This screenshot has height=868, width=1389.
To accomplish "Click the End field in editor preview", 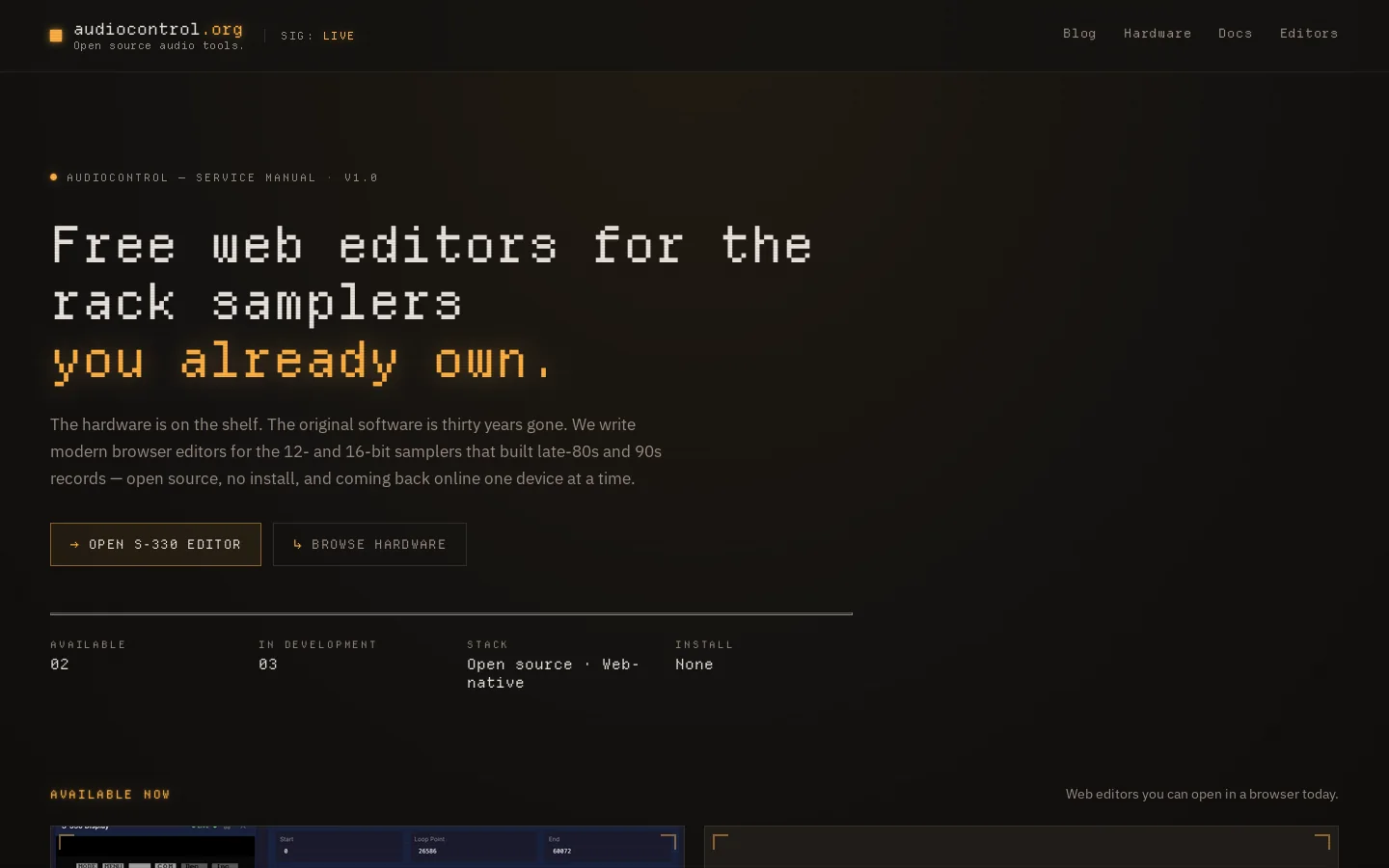I will pyautogui.click(x=607, y=846).
